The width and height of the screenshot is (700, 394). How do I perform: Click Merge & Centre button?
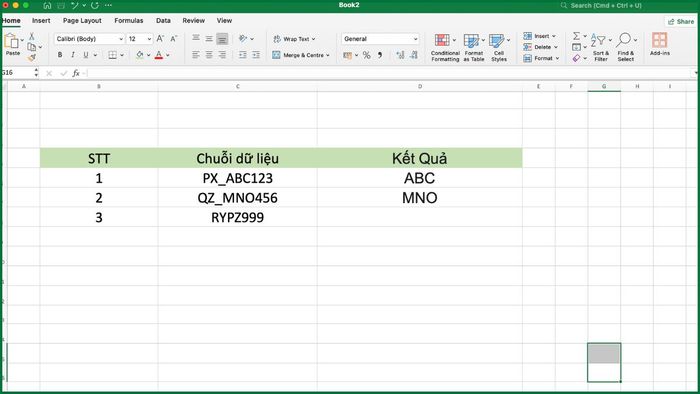pyautogui.click(x=300, y=55)
